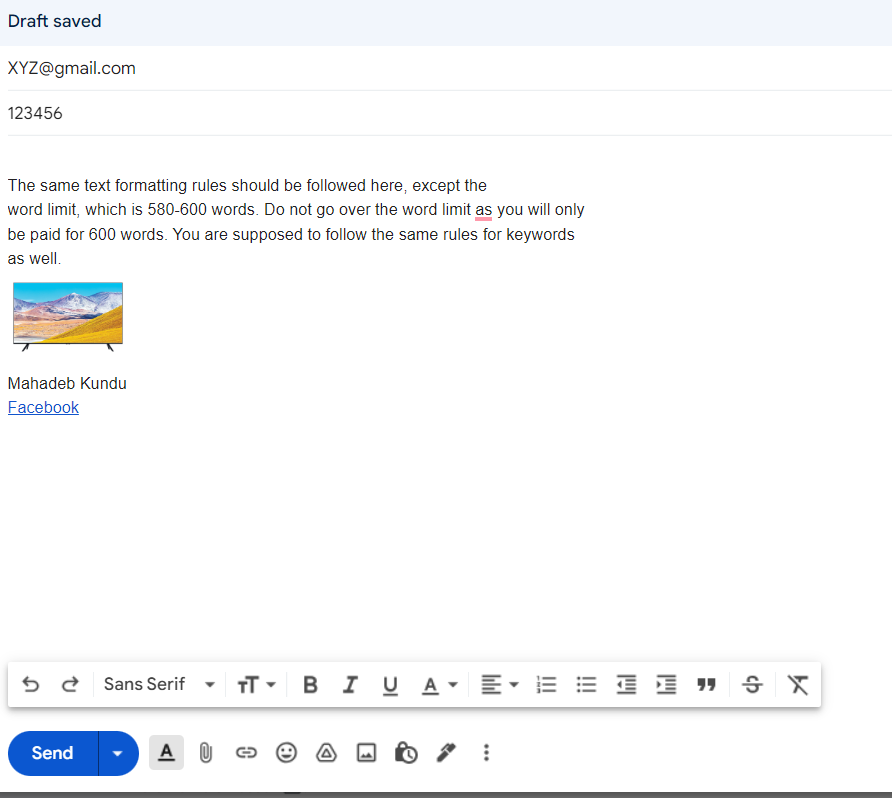This screenshot has width=892, height=798.
Task: Click the signature name Mahadeb Kundu
Action: click(x=67, y=383)
